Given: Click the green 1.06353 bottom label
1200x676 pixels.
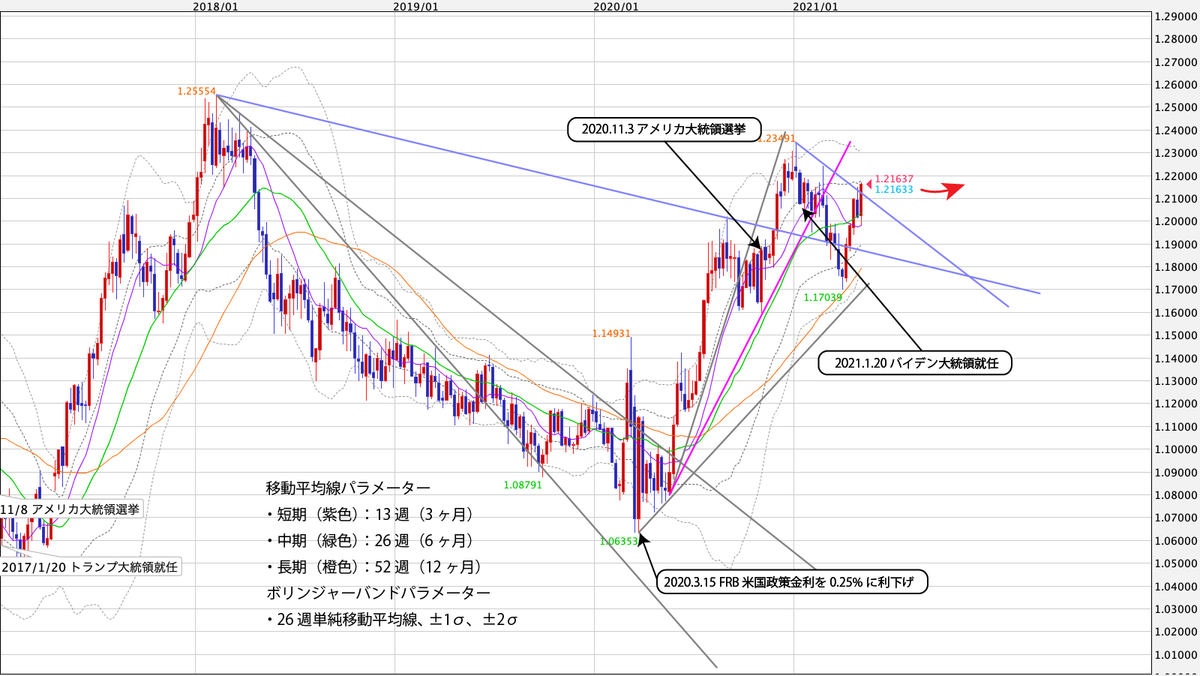Looking at the screenshot, I should pos(620,541).
